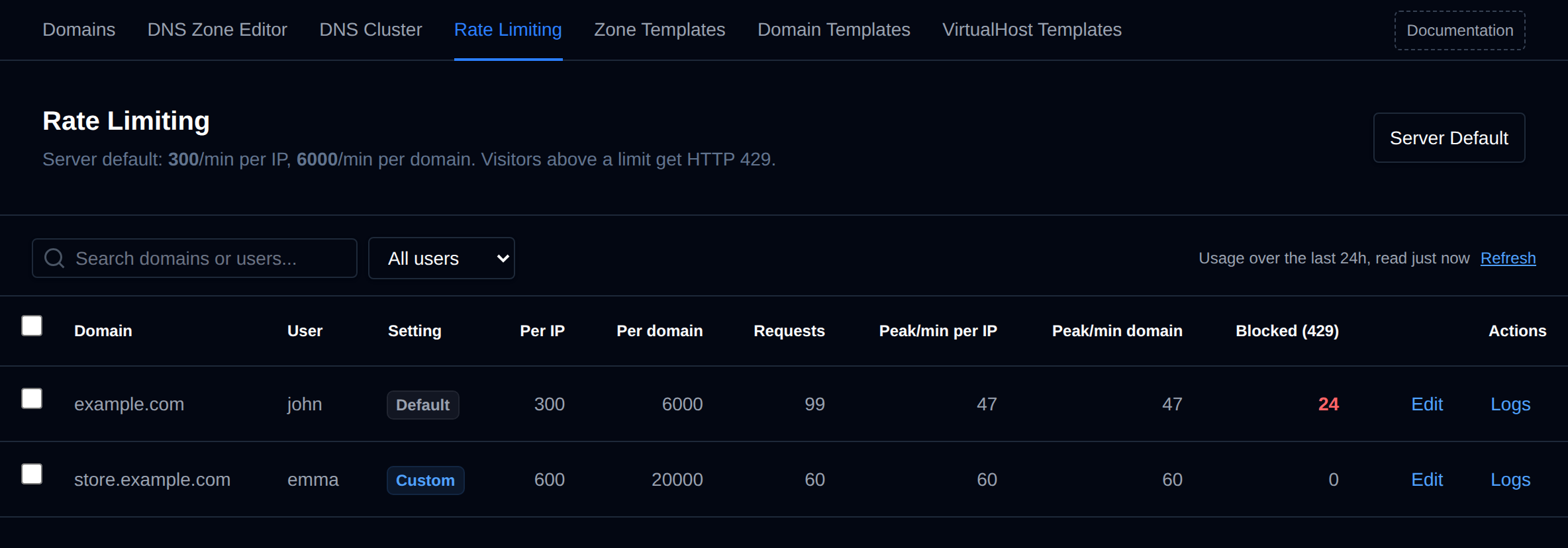Toggle the select-all header checkbox
The image size is (1568, 548).
coord(32,326)
